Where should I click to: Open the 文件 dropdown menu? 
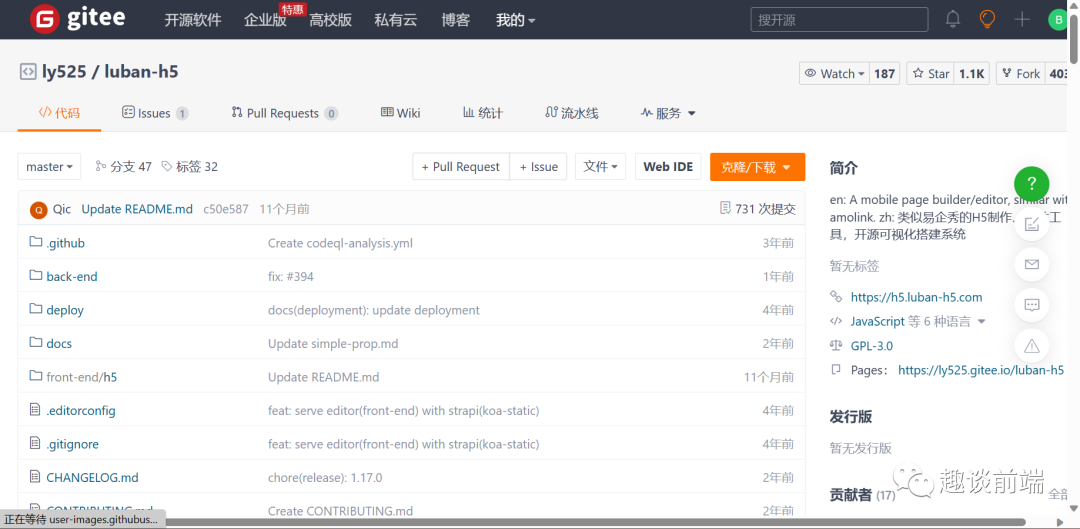602,167
